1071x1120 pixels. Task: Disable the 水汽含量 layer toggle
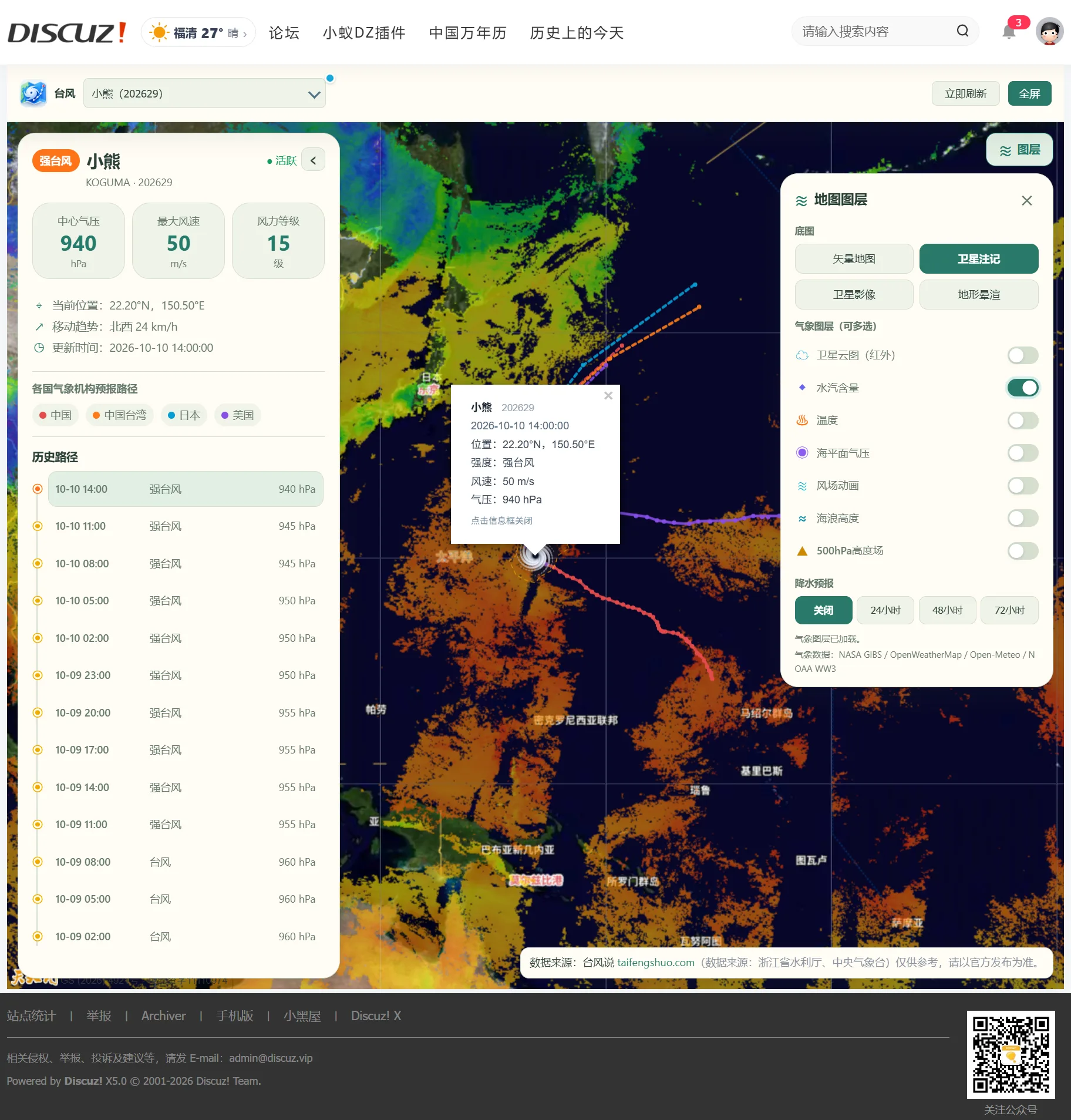(1022, 388)
